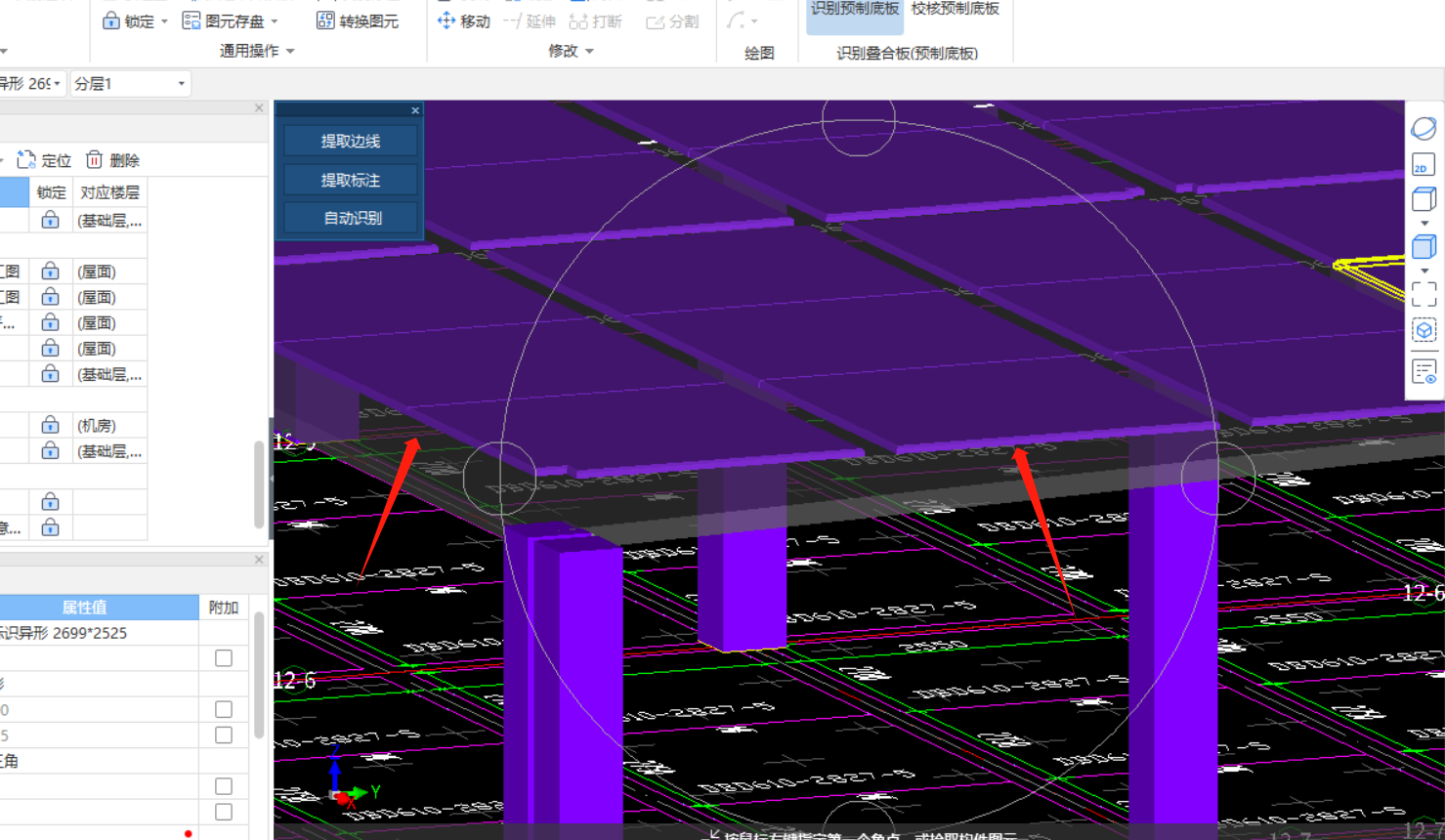Click the orbit rotate view icon

click(1424, 128)
